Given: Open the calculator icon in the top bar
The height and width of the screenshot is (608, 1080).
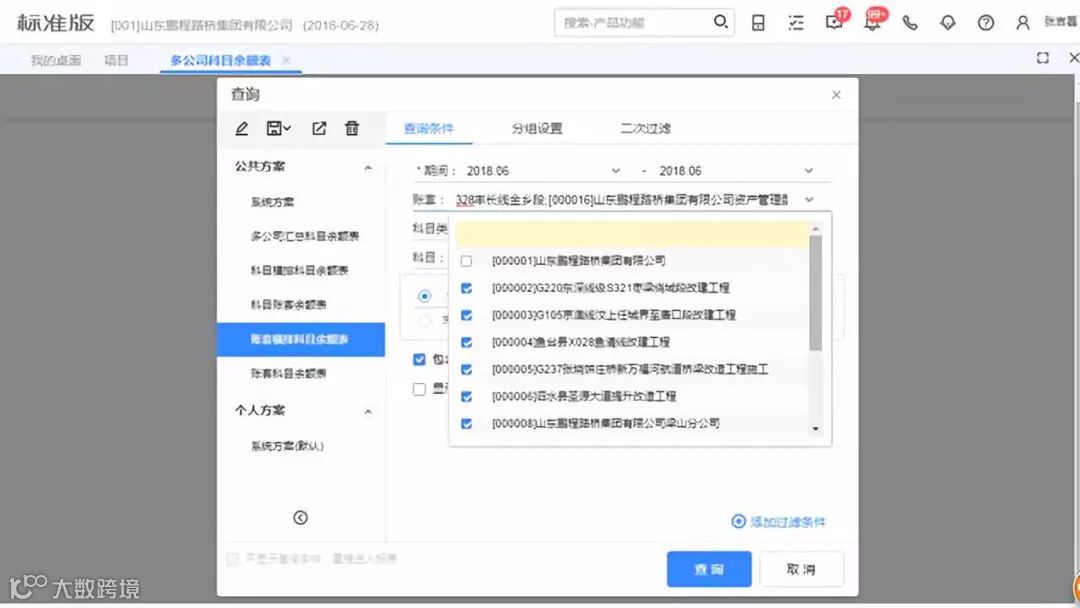Looking at the screenshot, I should click(758, 23).
